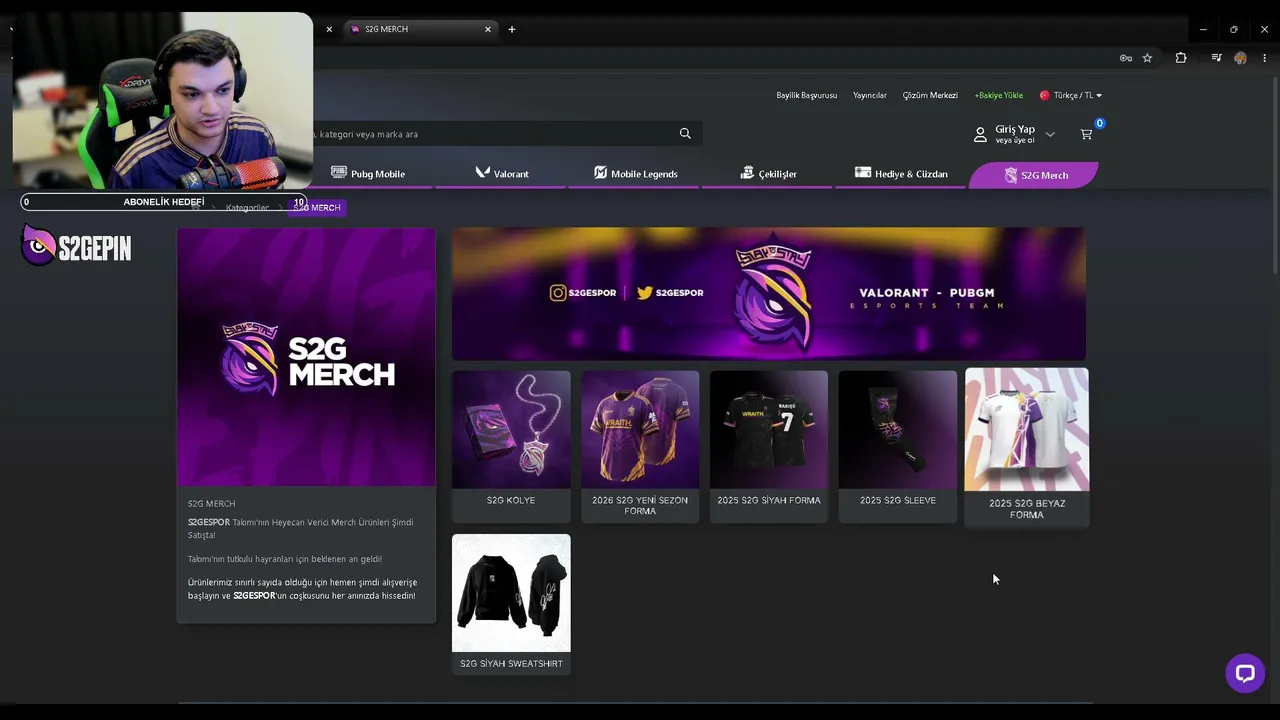Bookmark this page with the star icon
The image size is (1280, 720).
[1147, 58]
